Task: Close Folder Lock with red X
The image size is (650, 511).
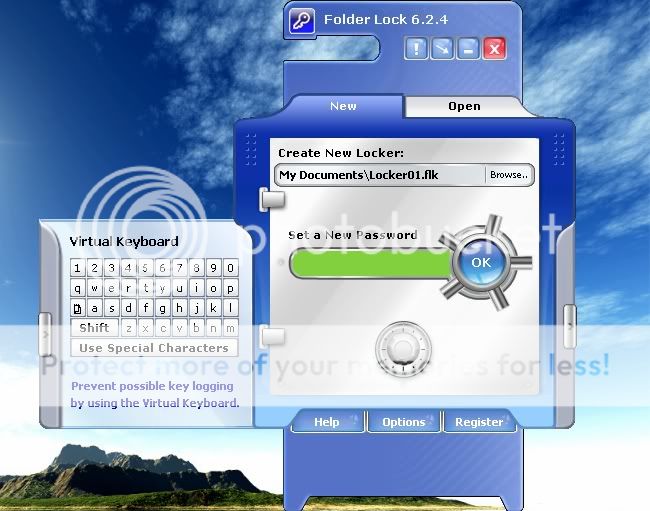Action: tap(494, 47)
